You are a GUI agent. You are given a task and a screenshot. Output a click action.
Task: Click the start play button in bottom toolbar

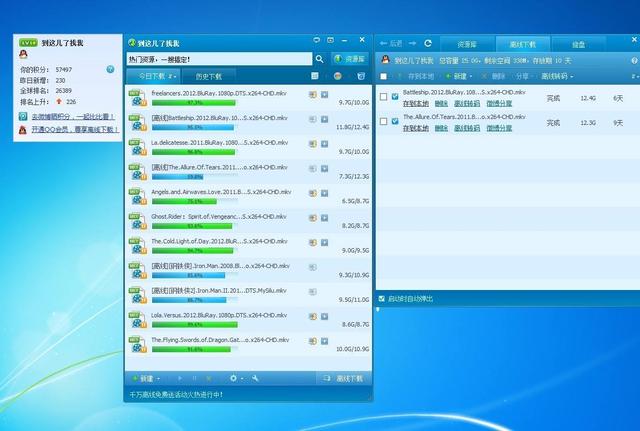(180, 379)
